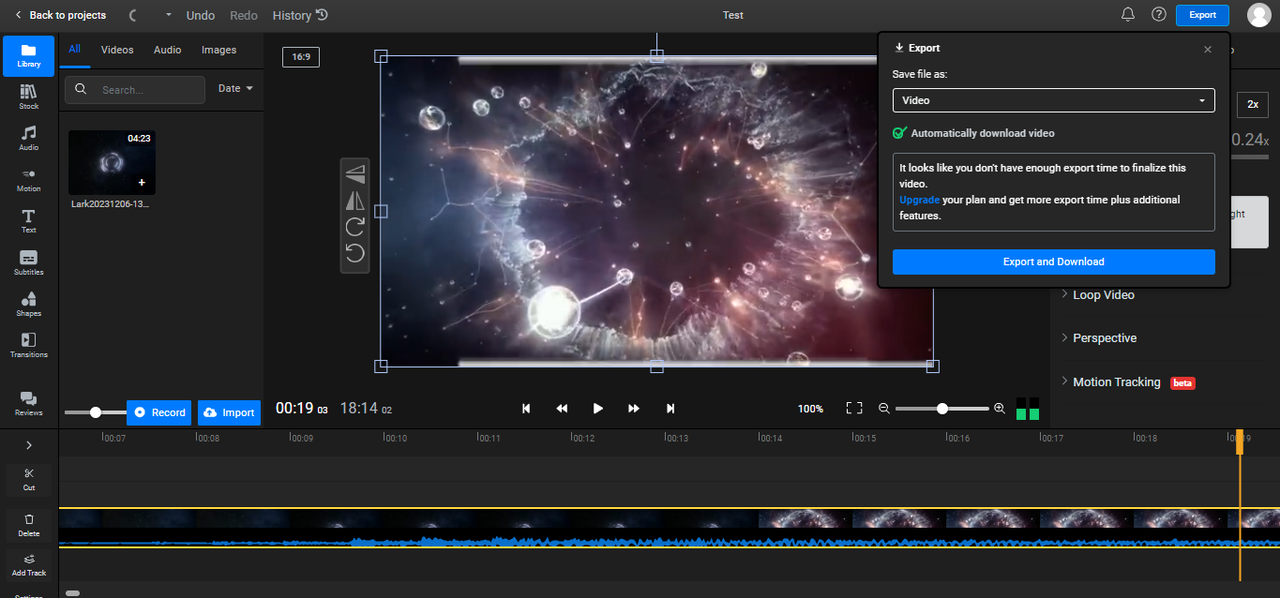Click the Delete trash icon
Screen dimensions: 1280x598
pos(29,524)
